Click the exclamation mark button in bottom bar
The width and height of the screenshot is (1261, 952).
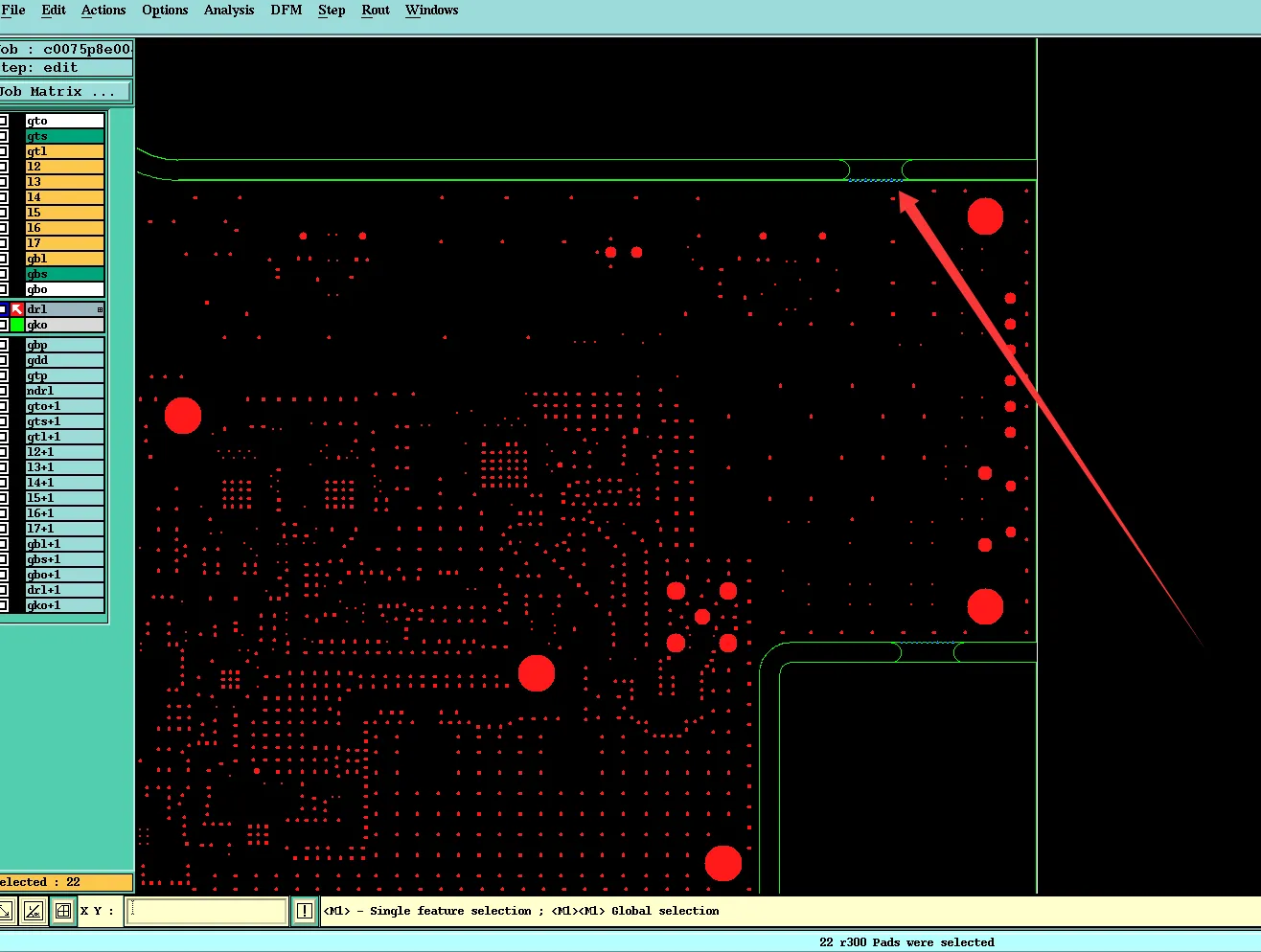305,911
